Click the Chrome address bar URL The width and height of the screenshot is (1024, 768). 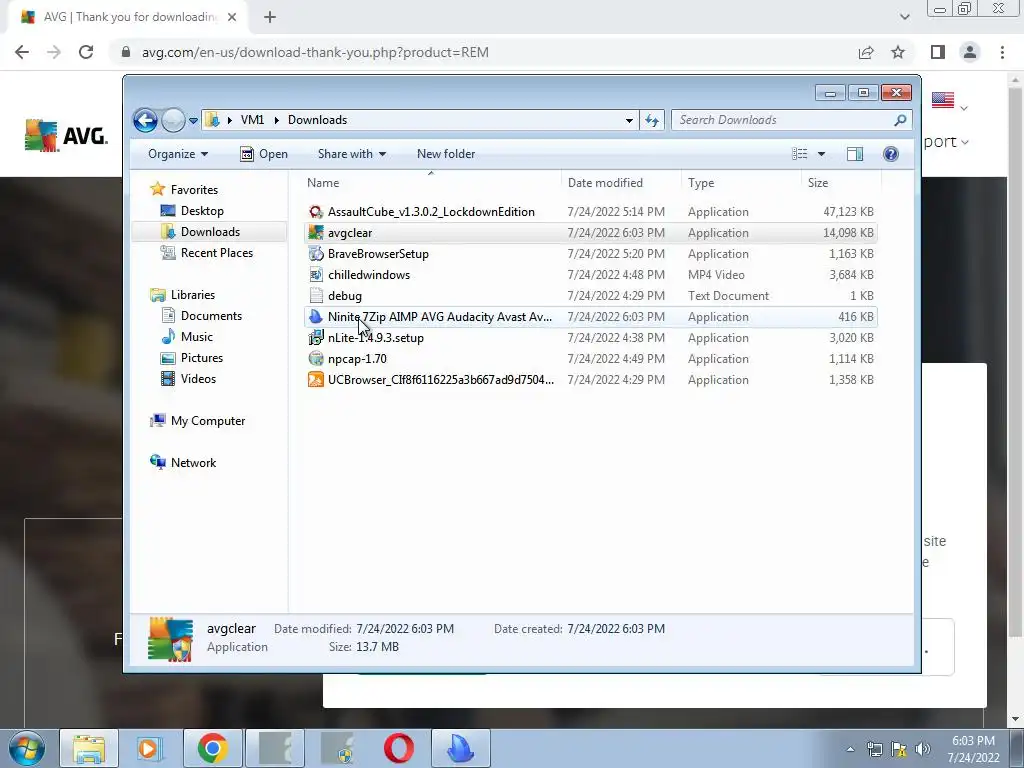pos(315,52)
